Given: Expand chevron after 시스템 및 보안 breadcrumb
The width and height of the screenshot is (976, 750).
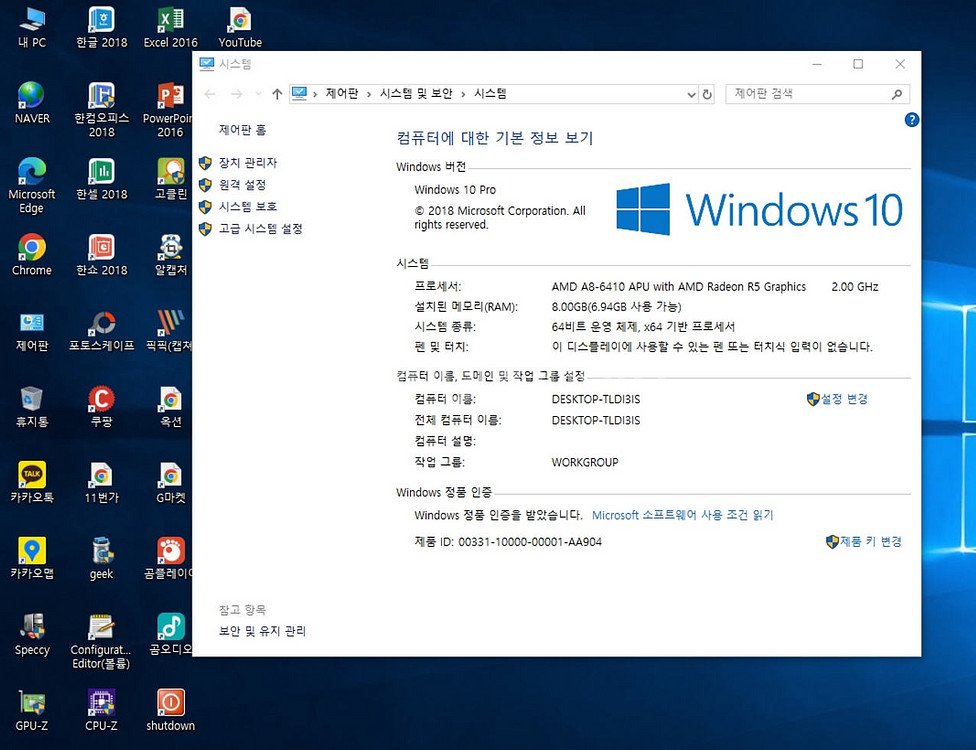Looking at the screenshot, I should click(463, 94).
